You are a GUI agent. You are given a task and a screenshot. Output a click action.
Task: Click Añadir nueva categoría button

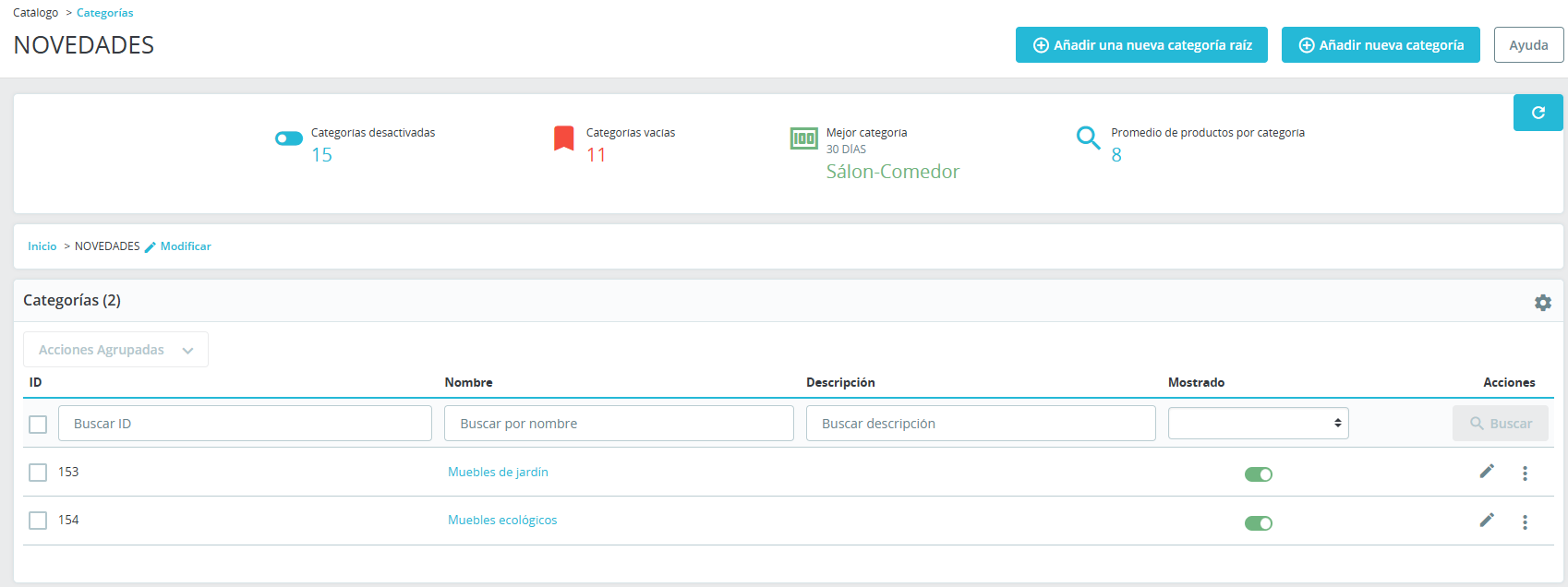tap(1381, 45)
